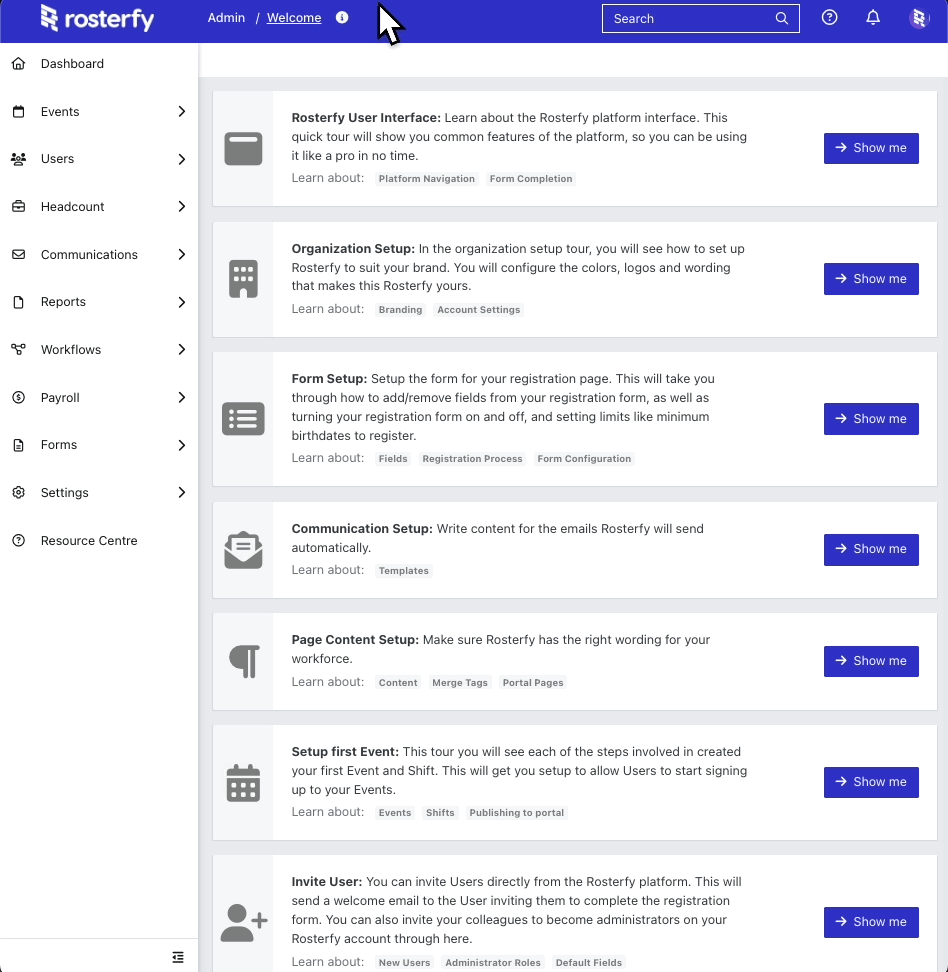Image resolution: width=948 pixels, height=972 pixels.
Task: Click the Communications envelope sidebar icon
Action: point(19,254)
